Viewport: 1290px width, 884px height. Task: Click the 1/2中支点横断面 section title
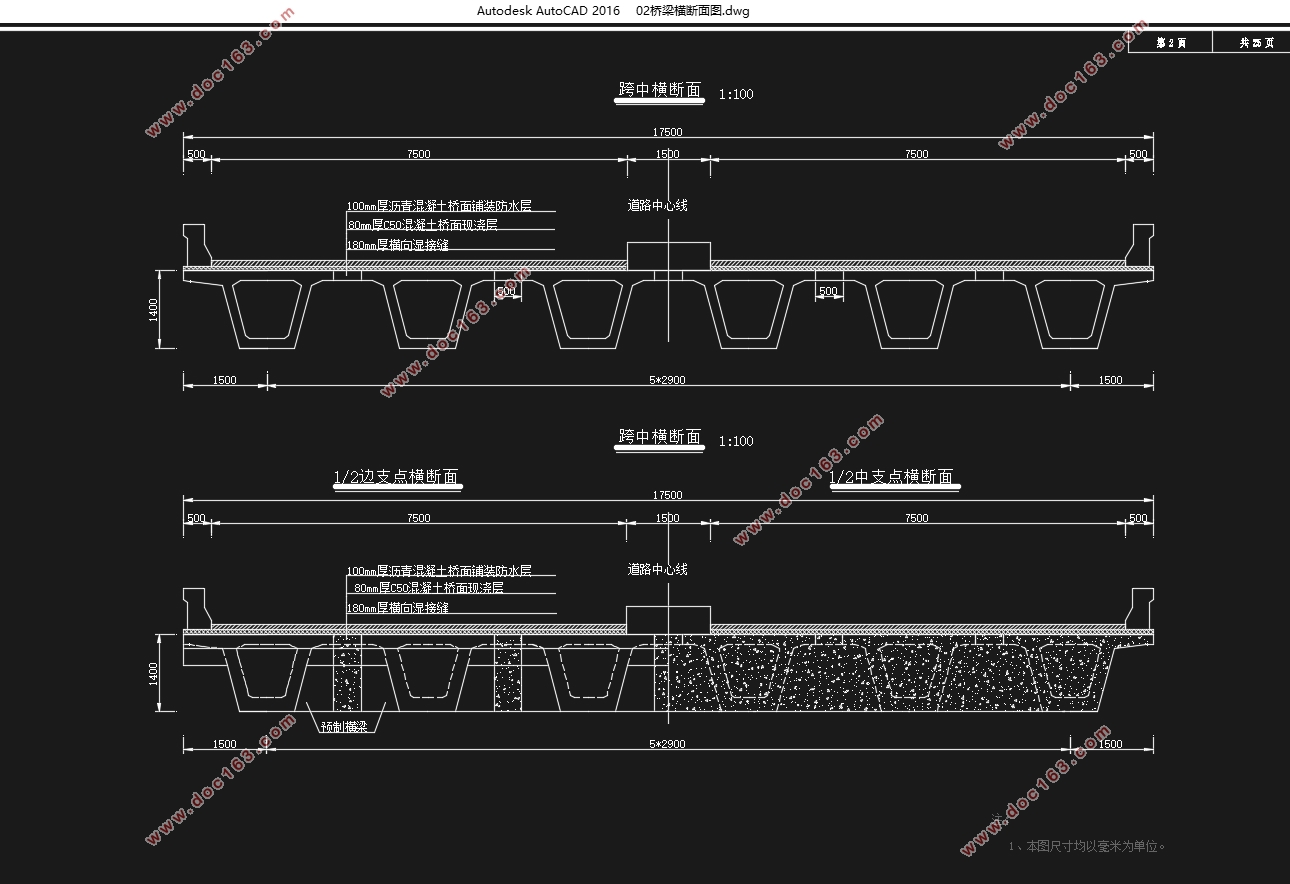click(x=891, y=477)
